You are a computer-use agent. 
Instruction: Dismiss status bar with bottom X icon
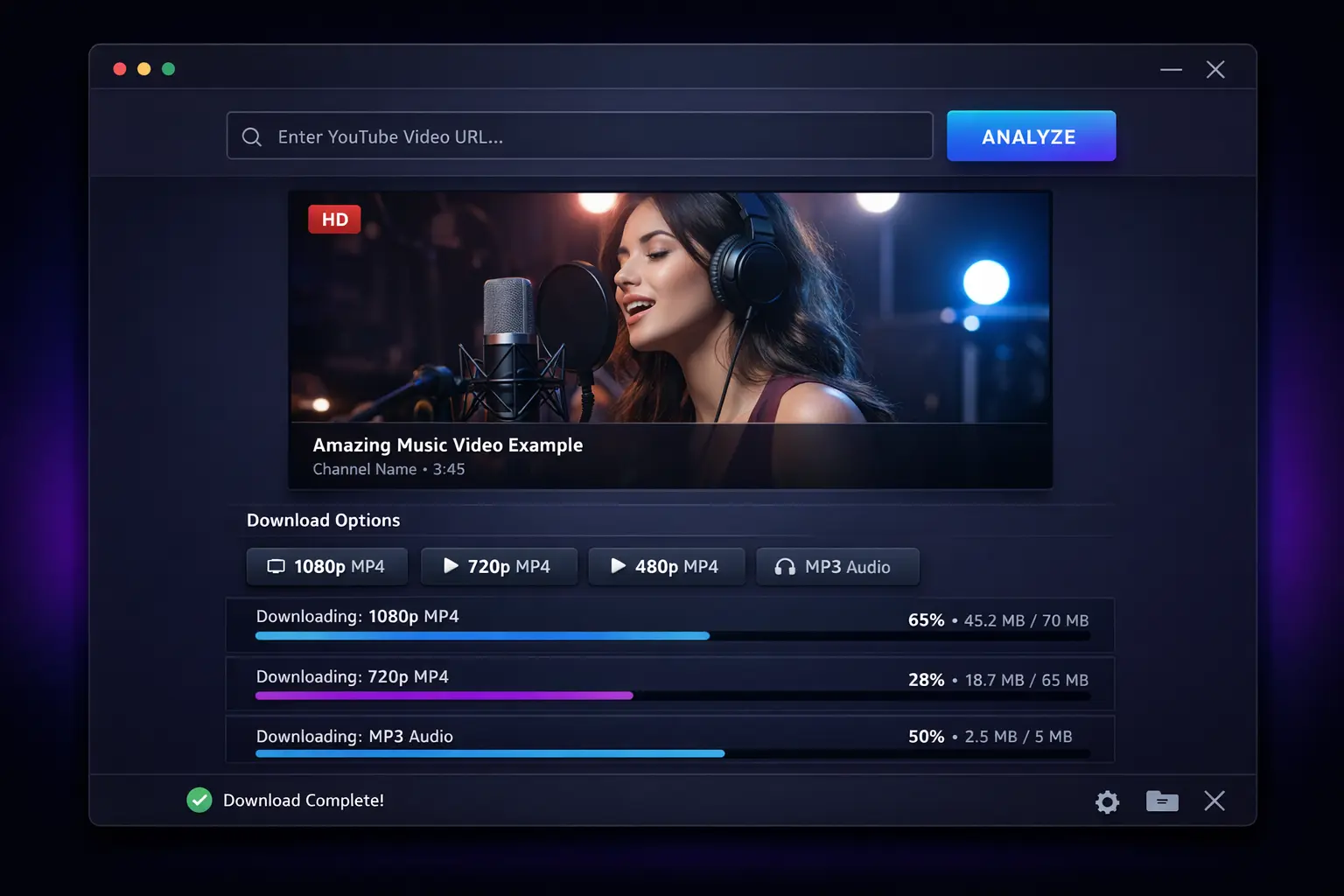click(x=1214, y=801)
